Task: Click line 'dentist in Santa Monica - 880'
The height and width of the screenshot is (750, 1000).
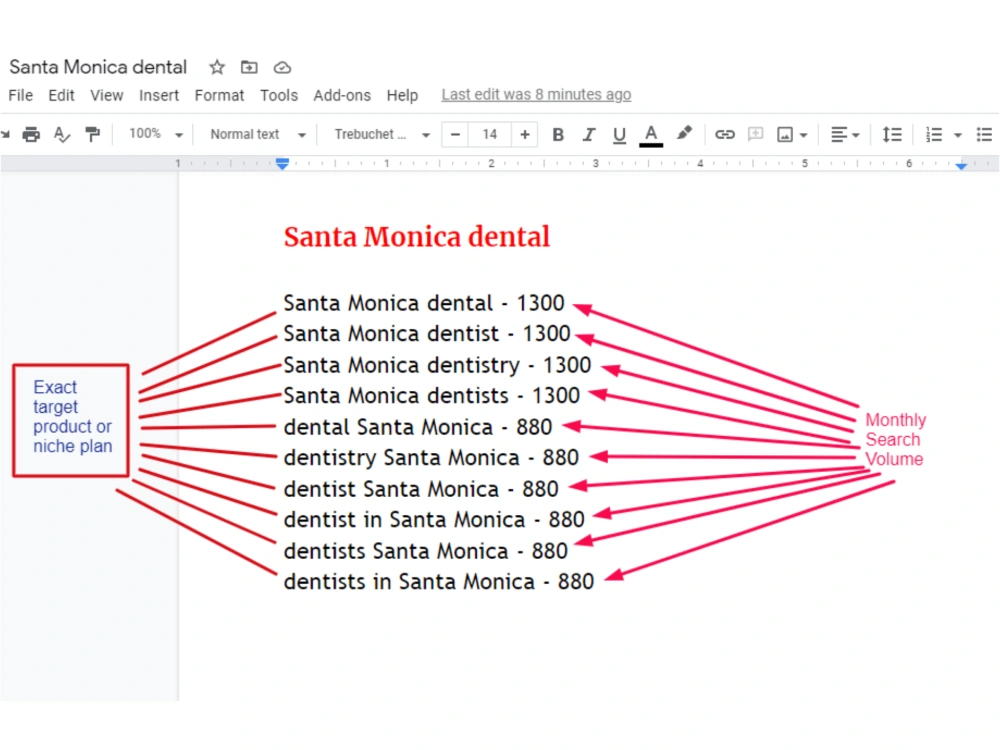Action: (x=434, y=520)
